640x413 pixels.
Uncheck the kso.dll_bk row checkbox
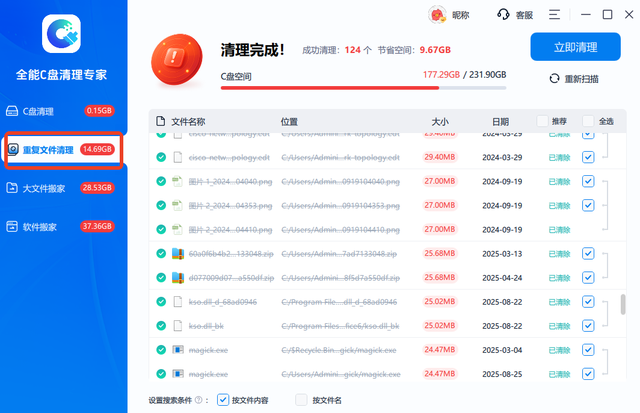pyautogui.click(x=588, y=326)
